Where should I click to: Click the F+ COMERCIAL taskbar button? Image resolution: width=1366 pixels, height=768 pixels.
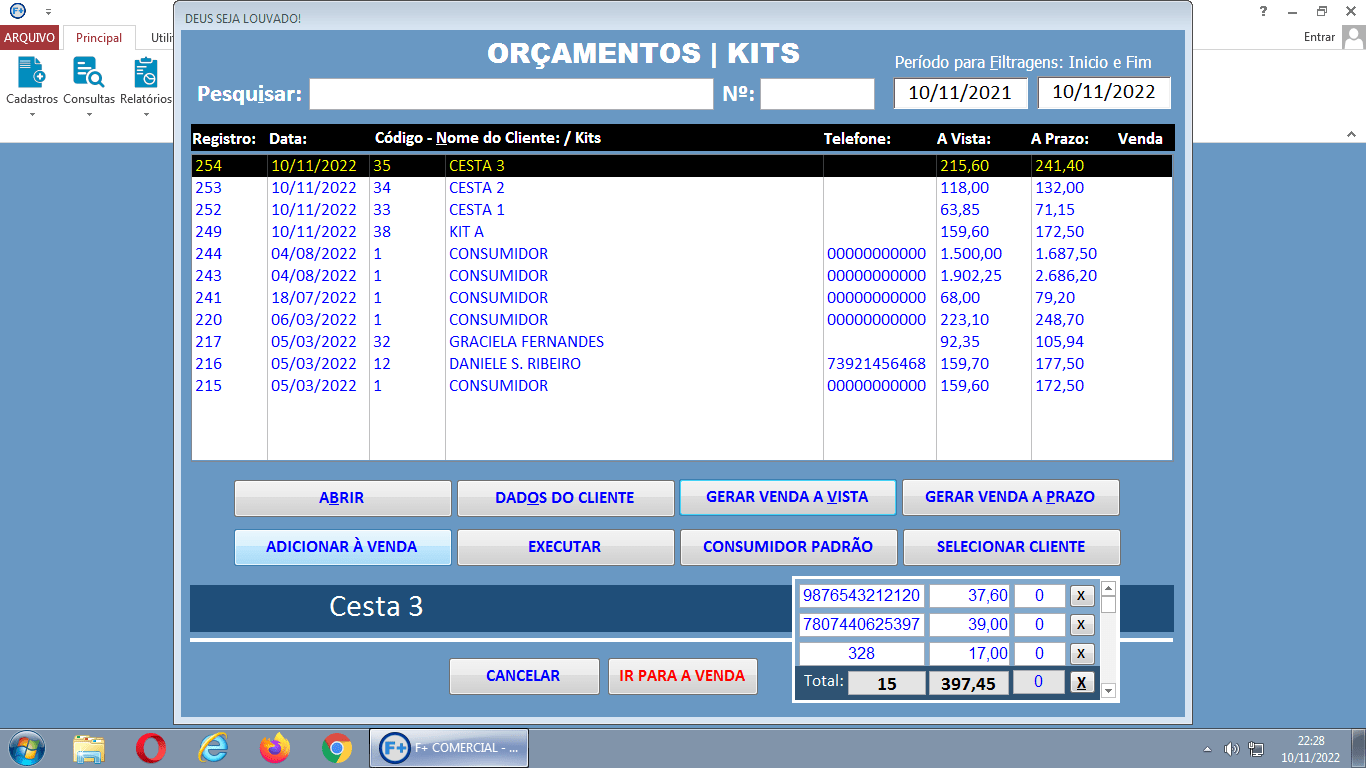click(x=449, y=748)
